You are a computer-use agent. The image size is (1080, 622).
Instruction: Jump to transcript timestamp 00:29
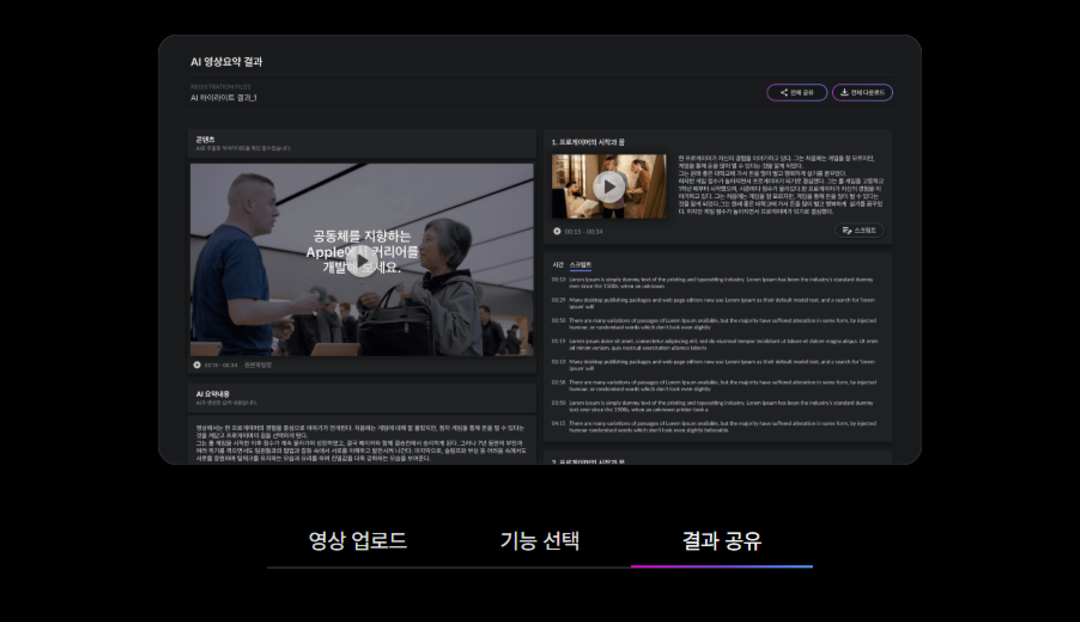point(559,300)
